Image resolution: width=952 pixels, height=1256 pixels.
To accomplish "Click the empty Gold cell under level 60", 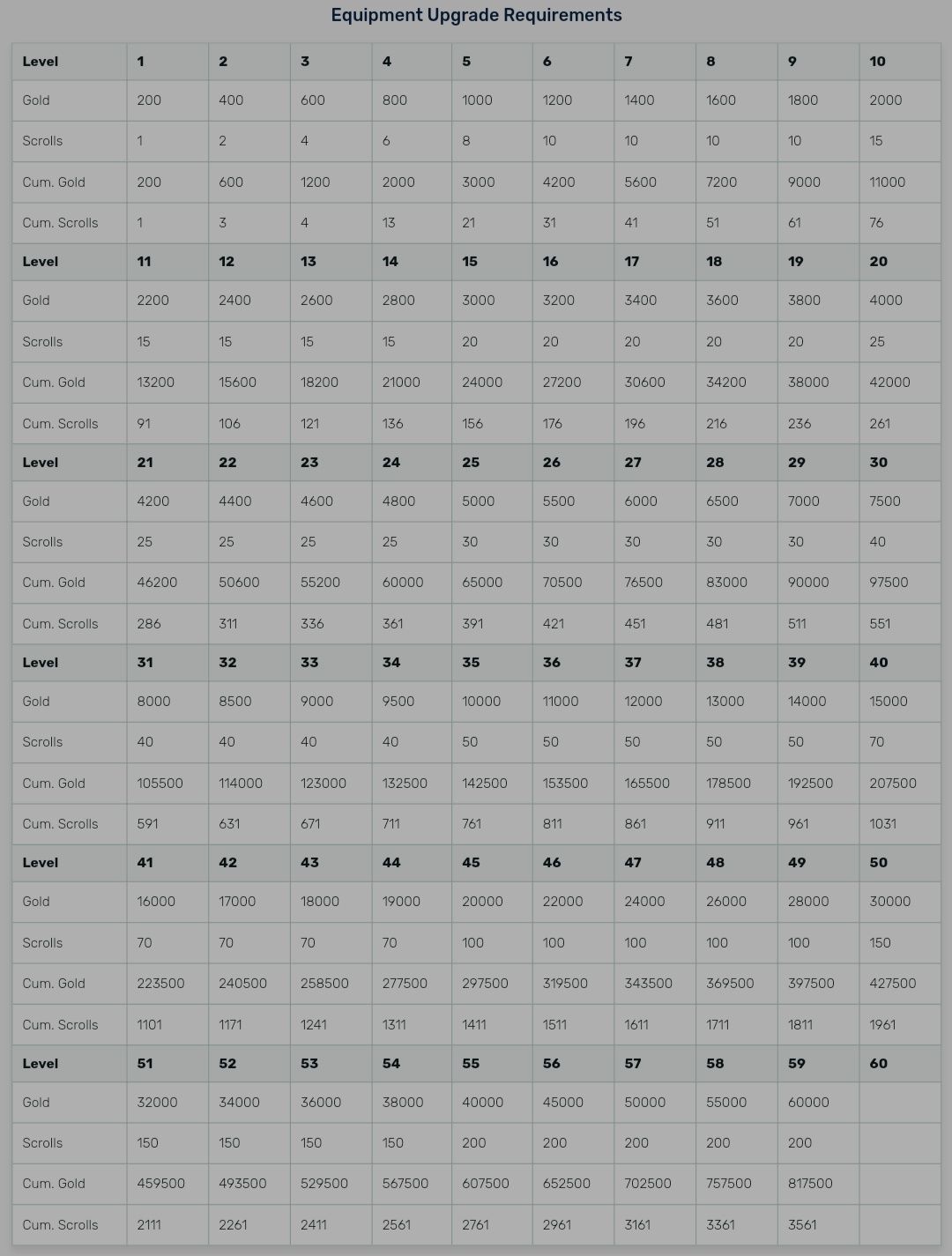I will click(x=899, y=1103).
